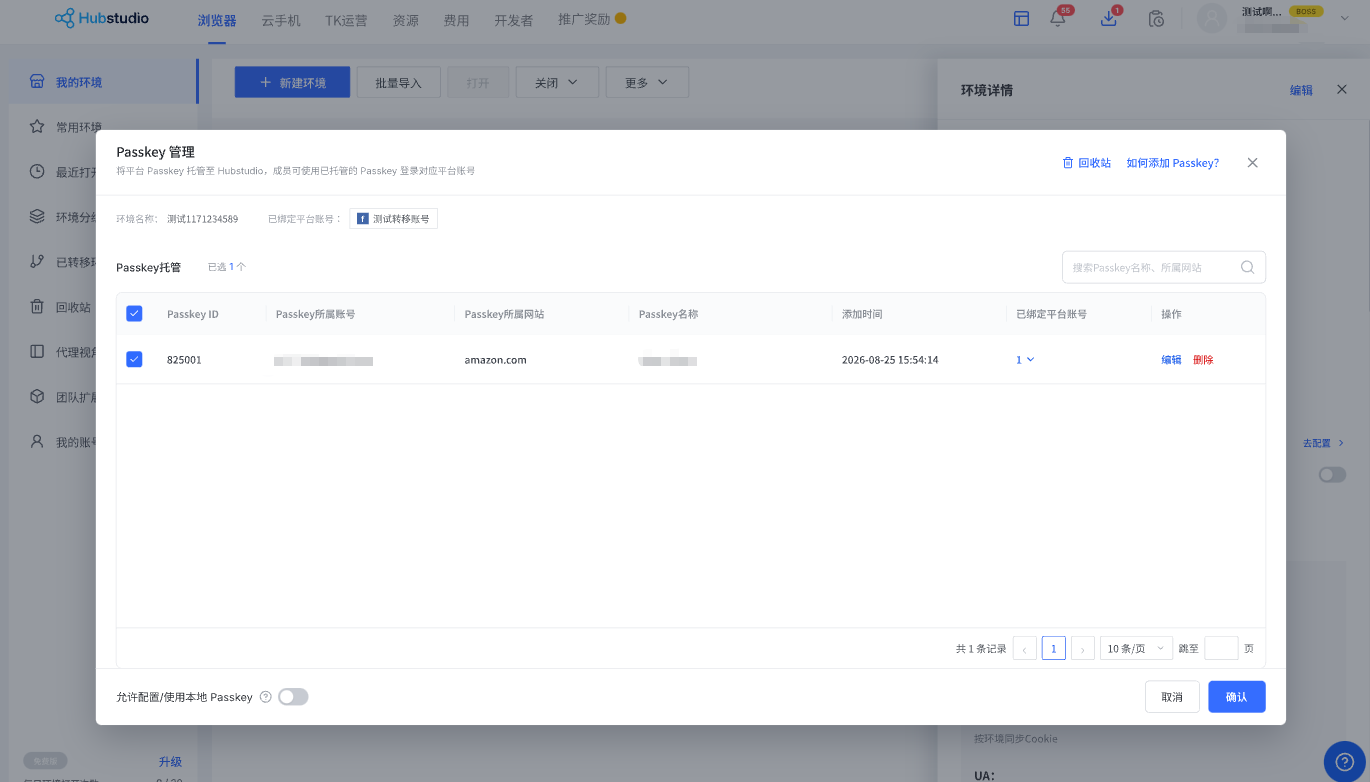Click the red 删除 delete link
Screen dimensions: 1370x782
[x=1203, y=360]
